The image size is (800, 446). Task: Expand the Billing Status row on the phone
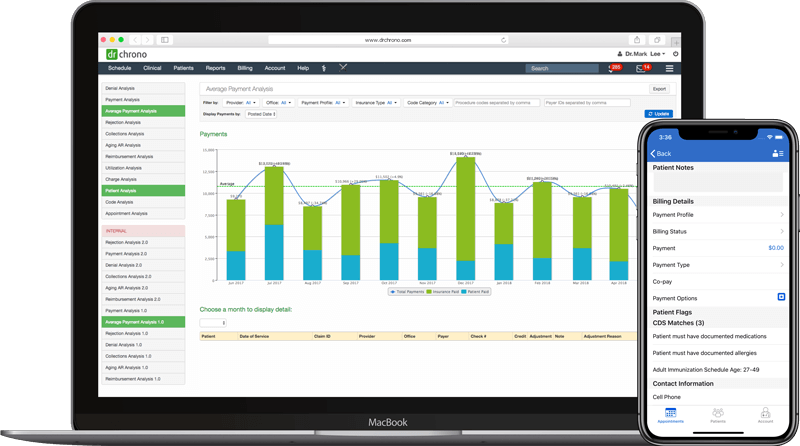click(718, 232)
